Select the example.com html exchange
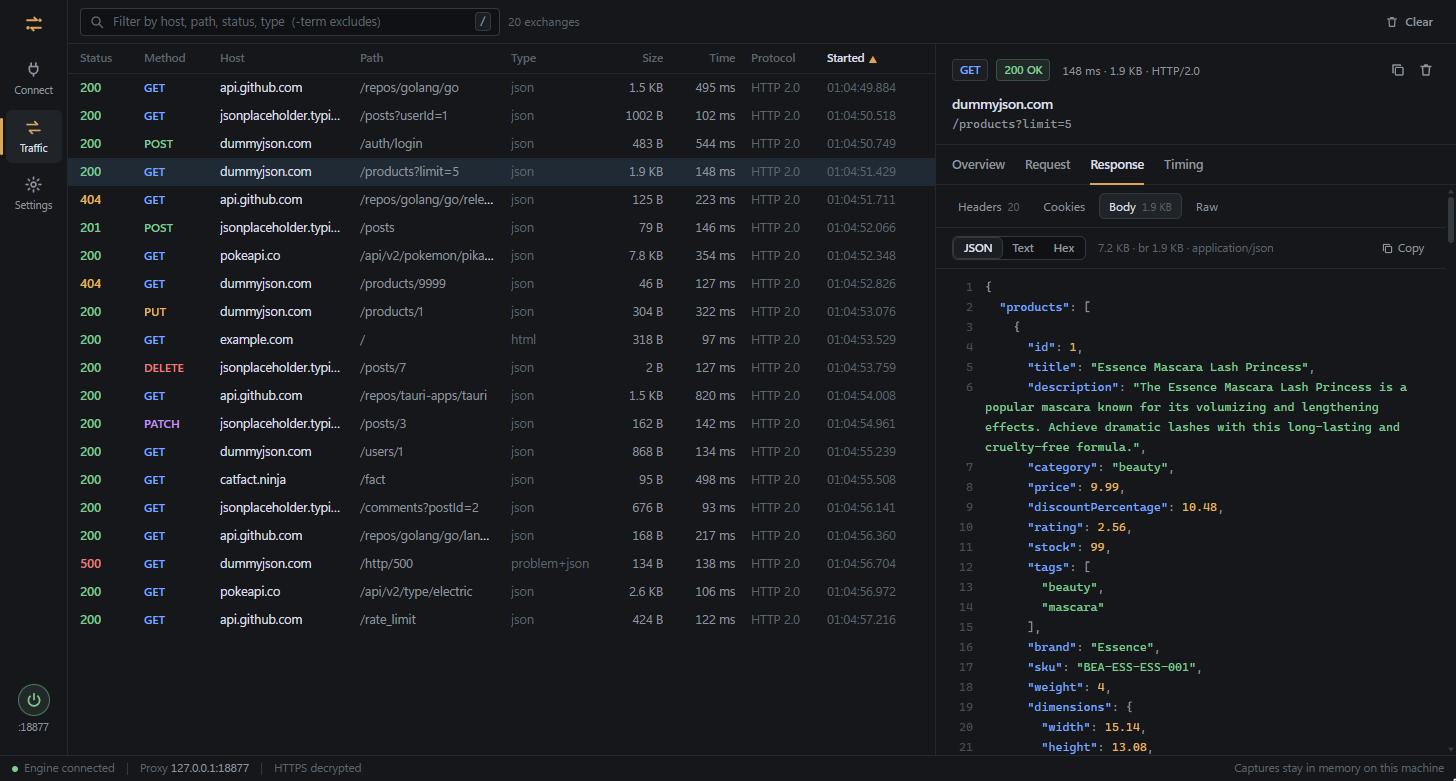The image size is (1456, 781). coord(501,340)
